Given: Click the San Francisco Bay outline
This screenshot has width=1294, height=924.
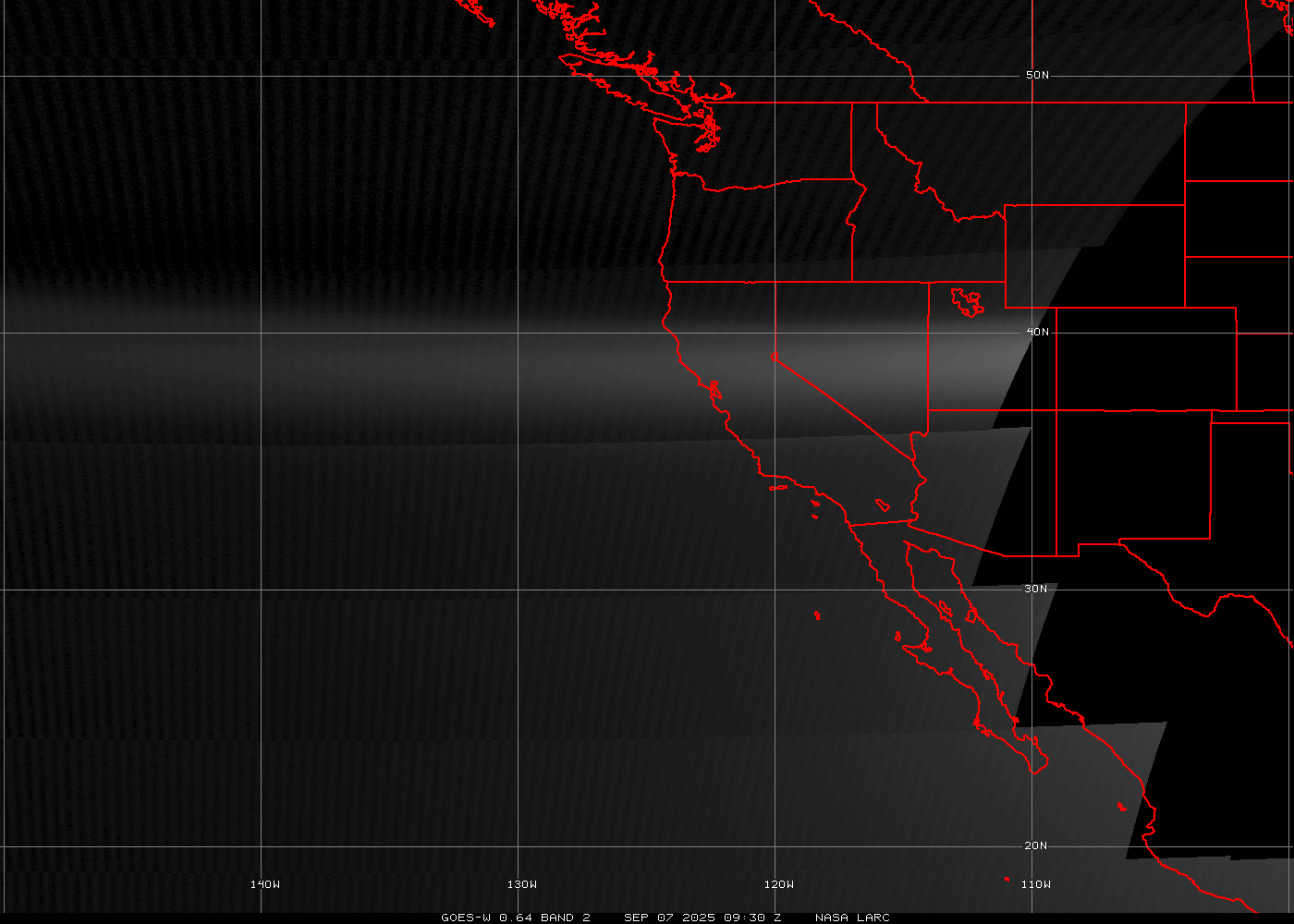Looking at the screenshot, I should pos(714,391).
